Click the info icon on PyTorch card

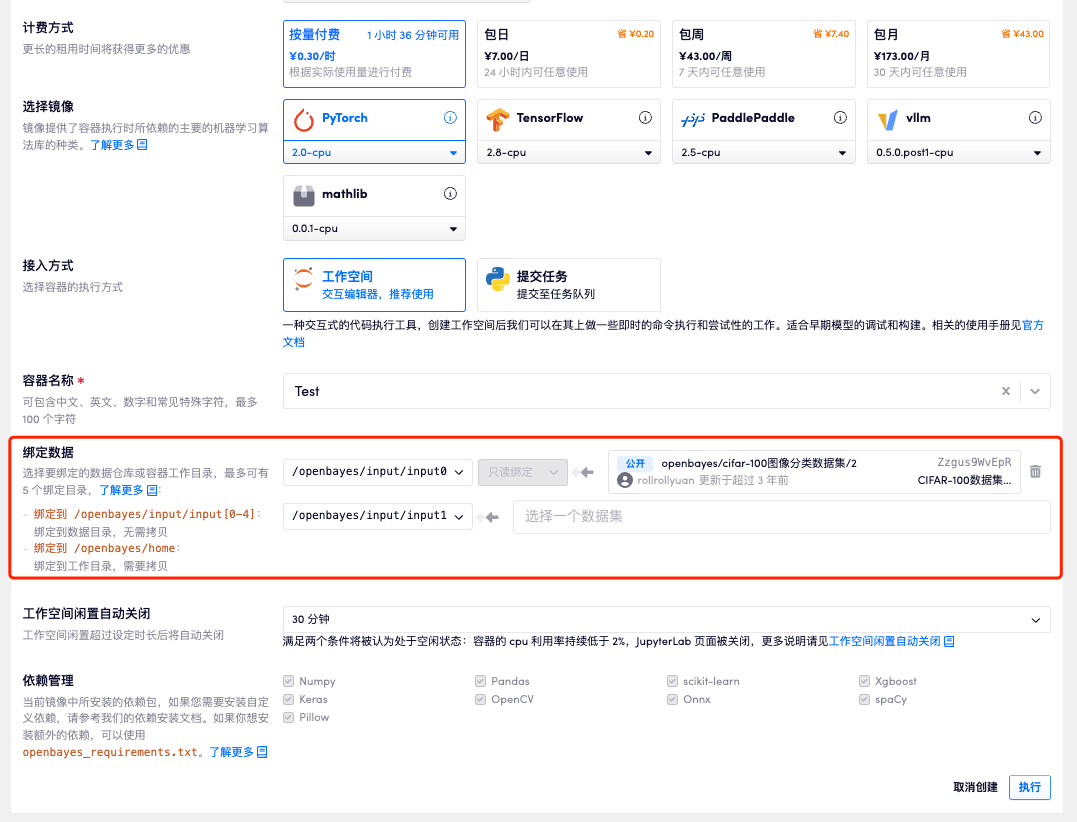coord(450,118)
